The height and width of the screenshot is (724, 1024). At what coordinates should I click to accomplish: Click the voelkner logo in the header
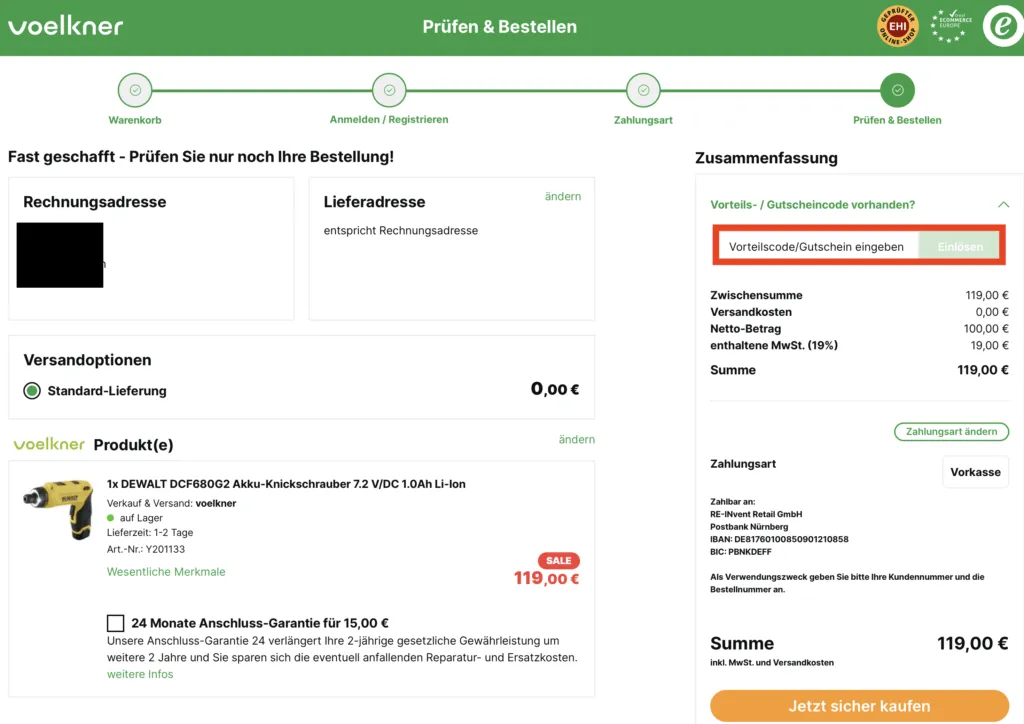[x=65, y=26]
